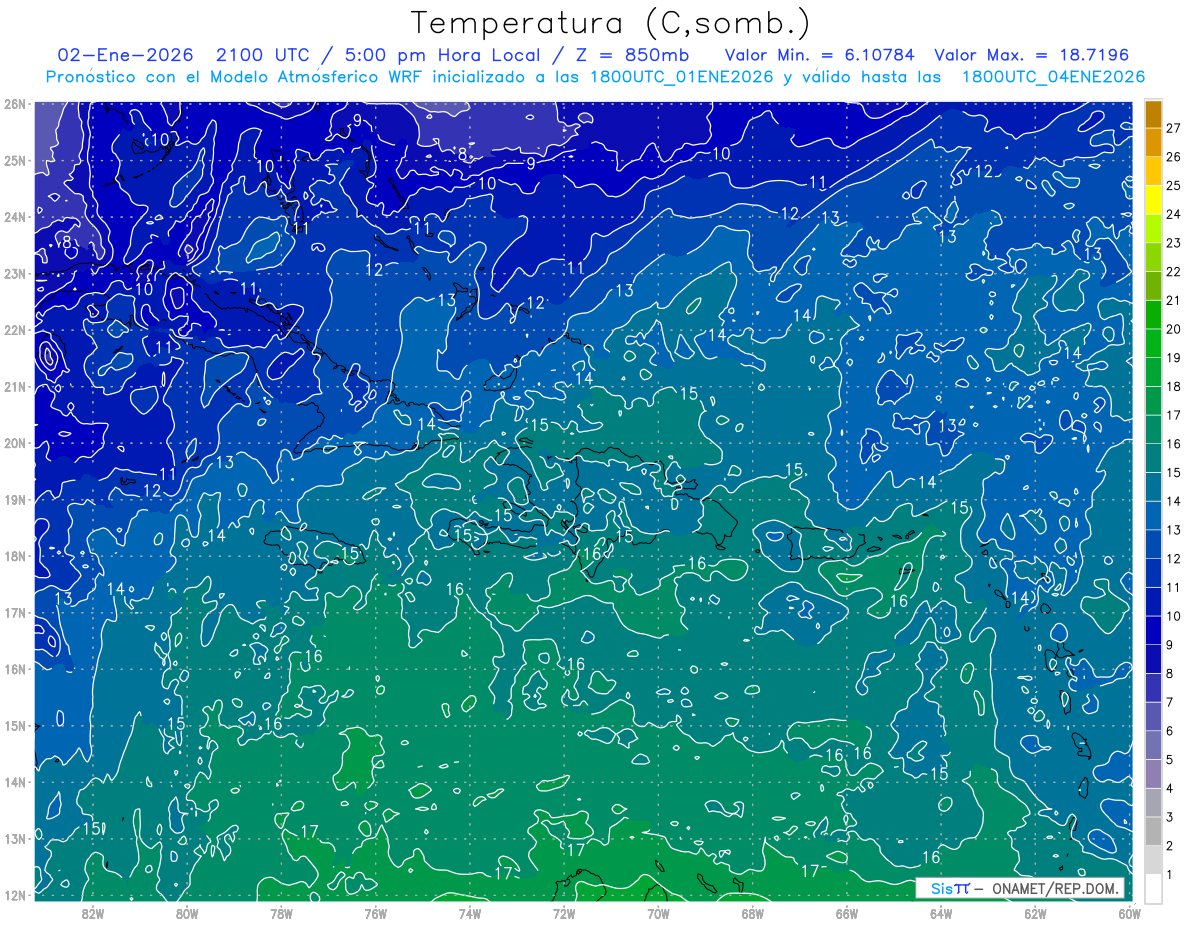Click the "64W" longitude axis label
The image size is (1200, 927).
tap(941, 912)
